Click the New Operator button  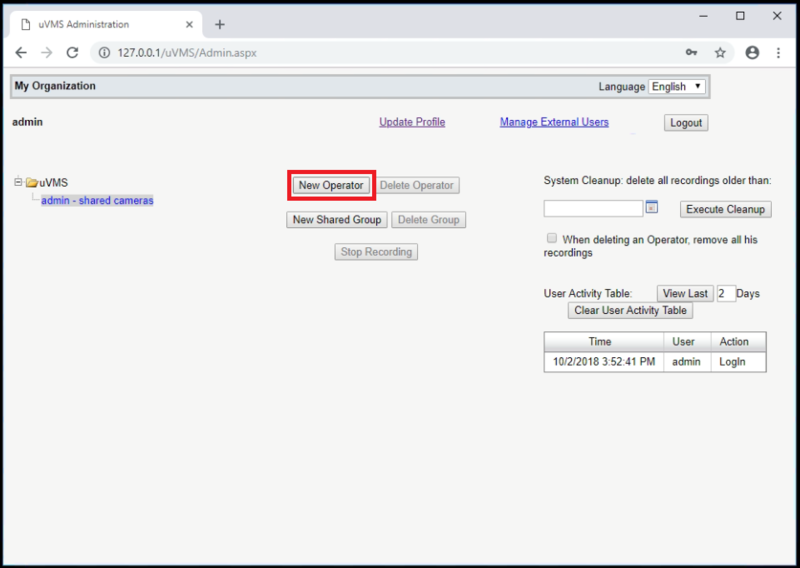[331, 185]
